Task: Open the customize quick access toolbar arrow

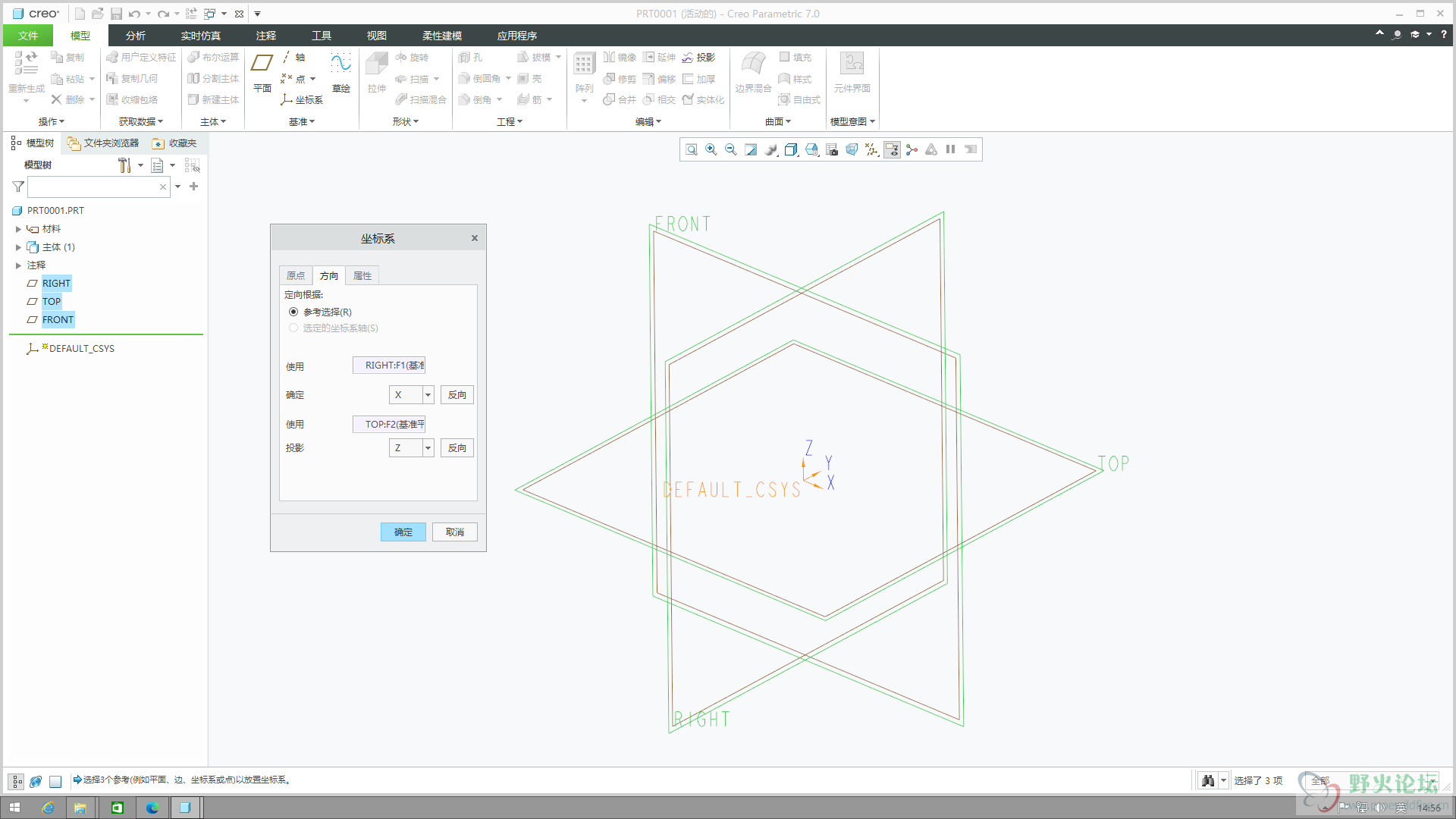Action: (258, 14)
